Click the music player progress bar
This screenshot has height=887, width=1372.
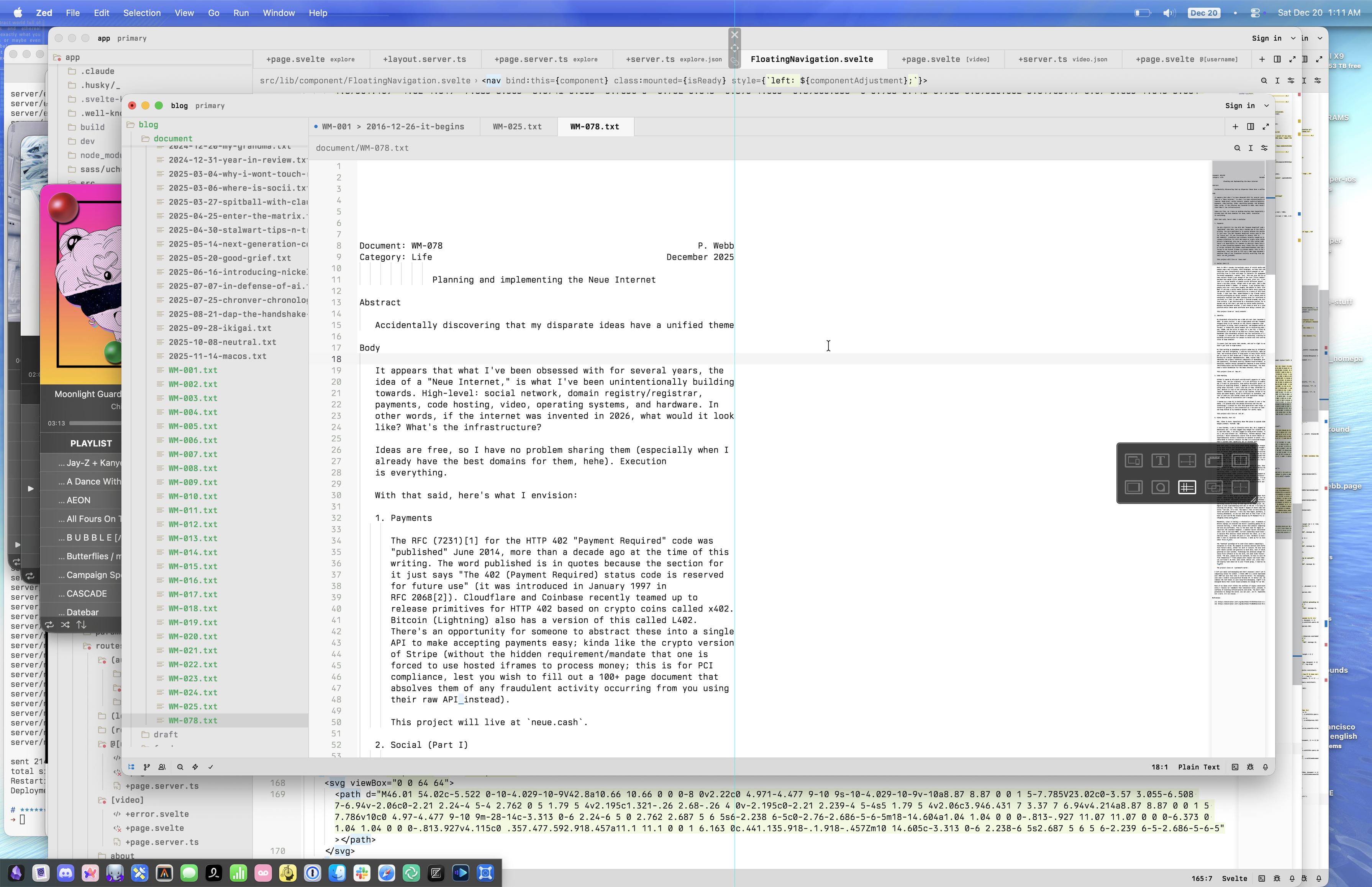coord(95,423)
